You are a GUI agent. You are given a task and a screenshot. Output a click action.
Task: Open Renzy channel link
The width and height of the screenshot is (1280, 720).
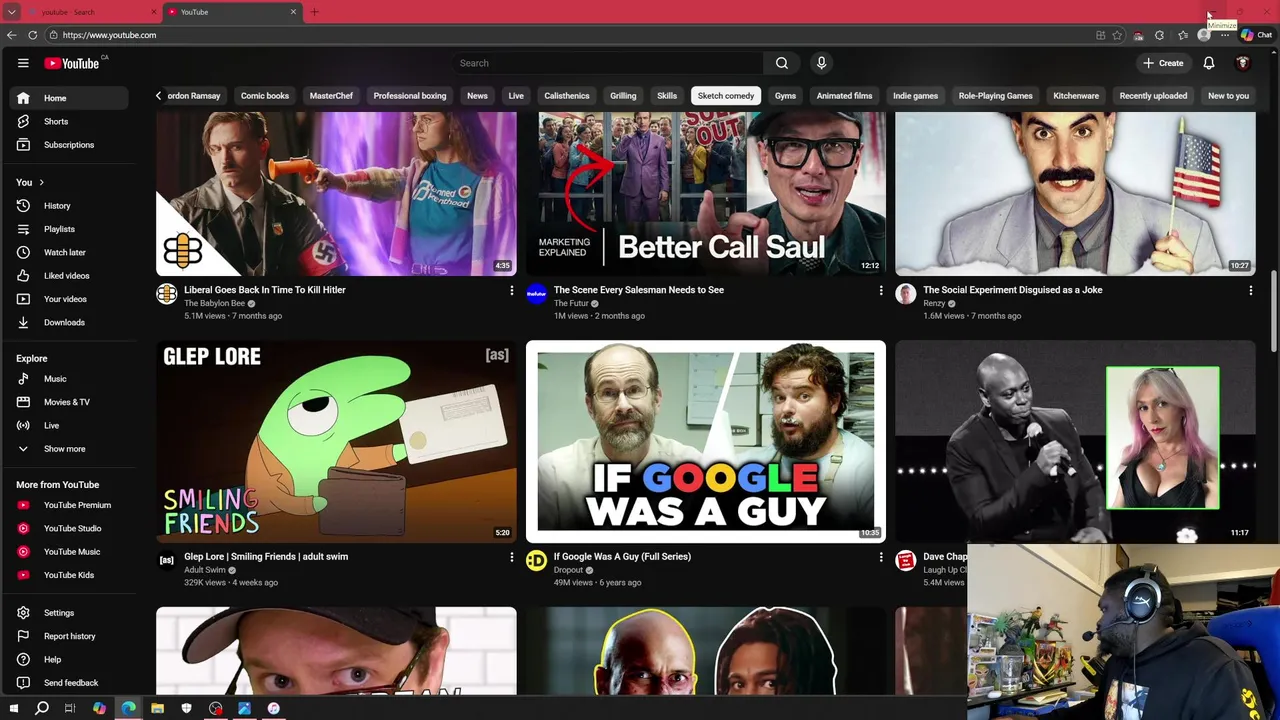pos(934,304)
